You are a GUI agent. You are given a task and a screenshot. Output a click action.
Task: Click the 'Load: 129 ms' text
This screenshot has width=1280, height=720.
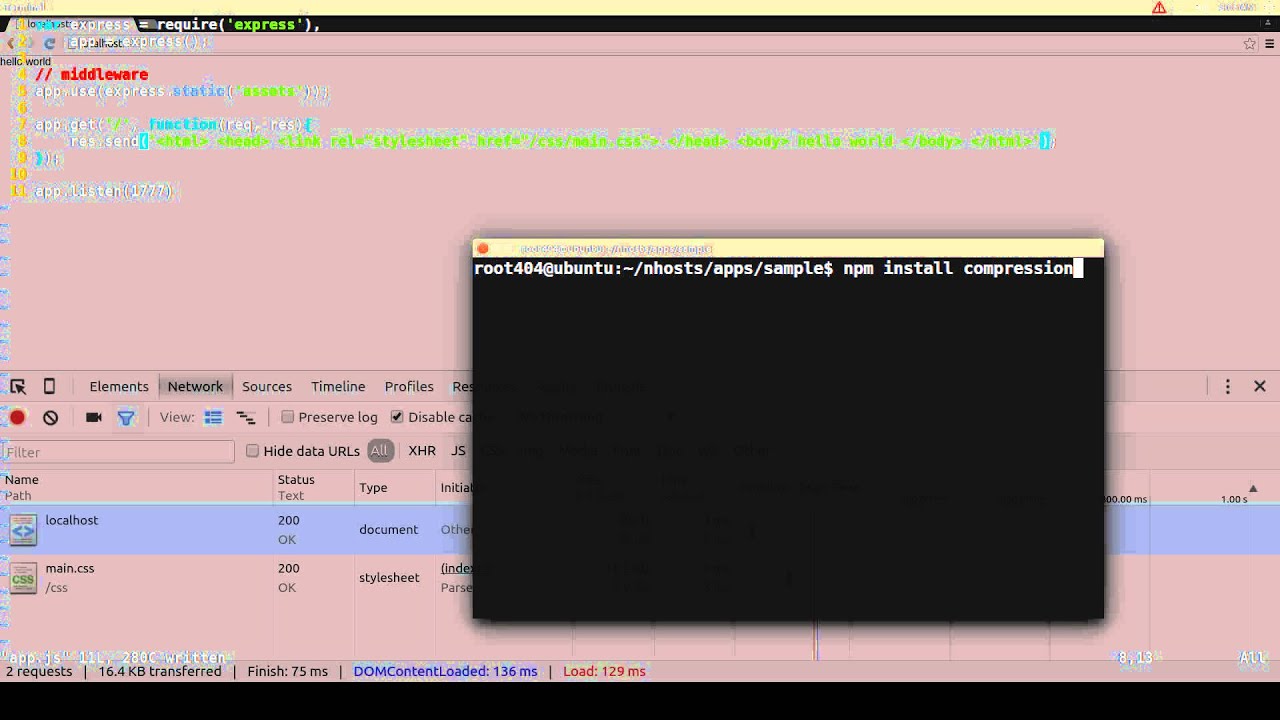[x=604, y=671]
